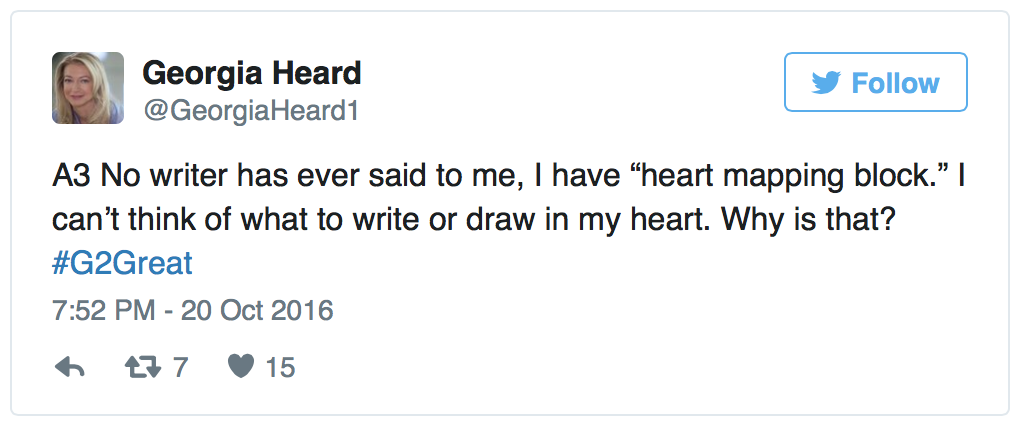The height and width of the screenshot is (428, 1024).
Task: Click the 20 Oct 2016 date
Action: pyautogui.click(x=257, y=310)
